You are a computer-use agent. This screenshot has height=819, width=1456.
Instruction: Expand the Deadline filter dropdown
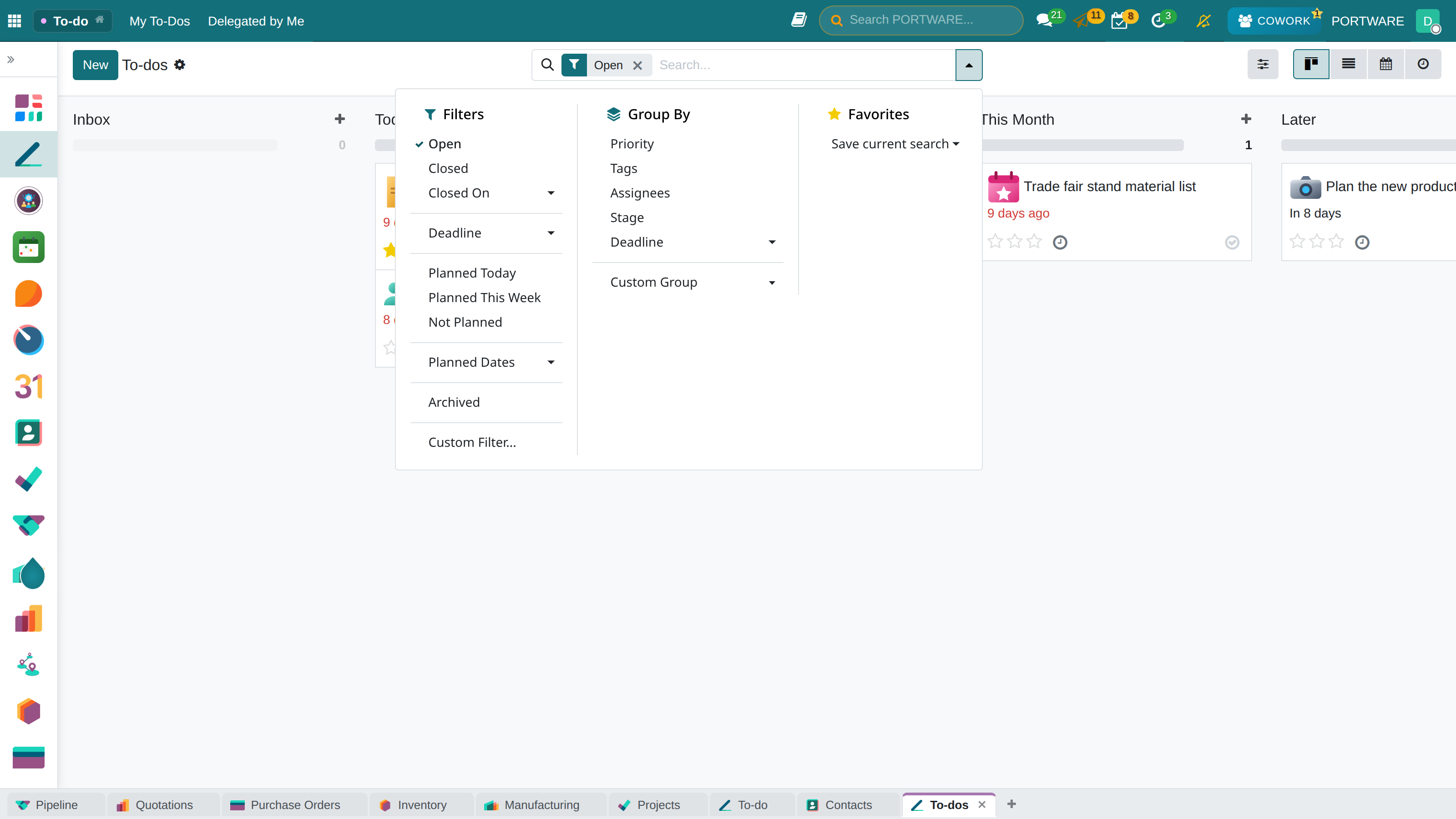[486, 233]
